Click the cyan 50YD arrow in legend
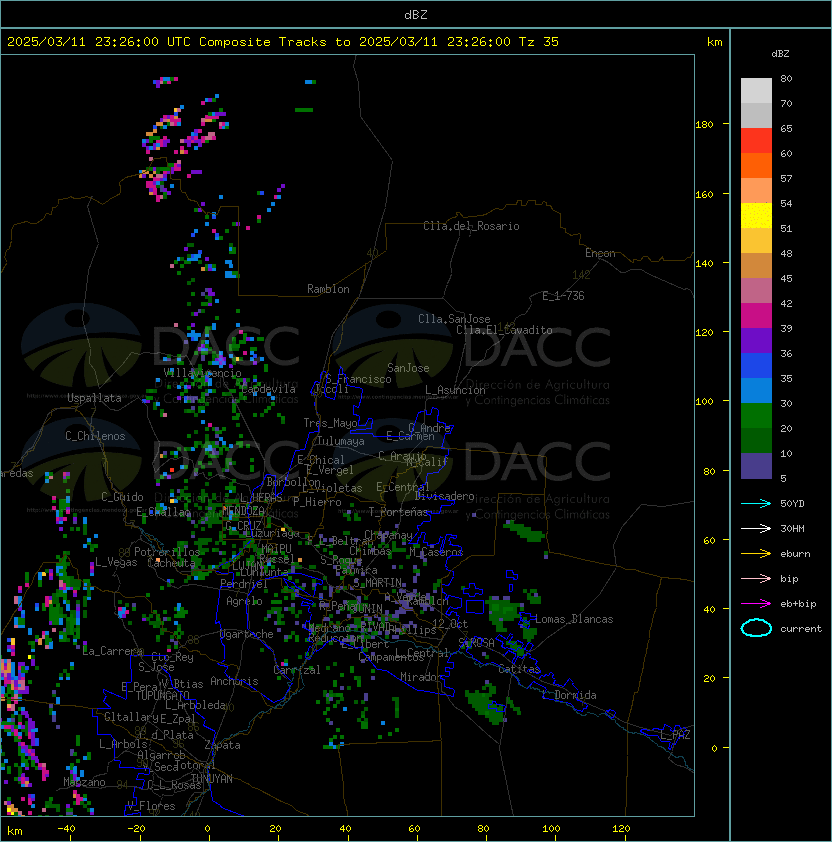 point(756,504)
